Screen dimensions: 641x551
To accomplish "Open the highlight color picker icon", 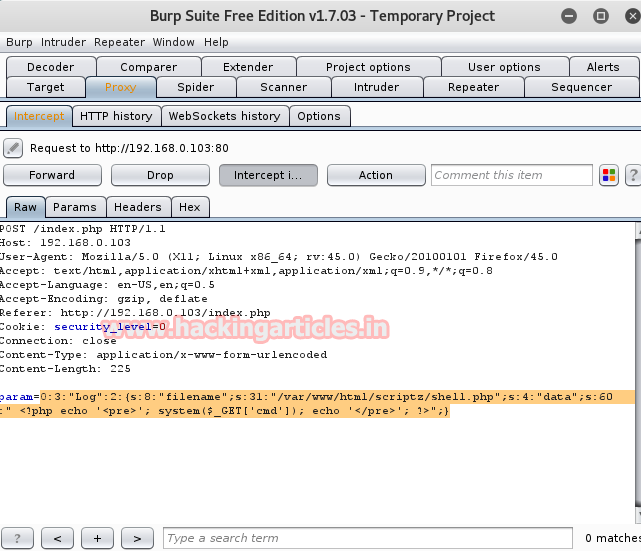I will click(x=609, y=175).
